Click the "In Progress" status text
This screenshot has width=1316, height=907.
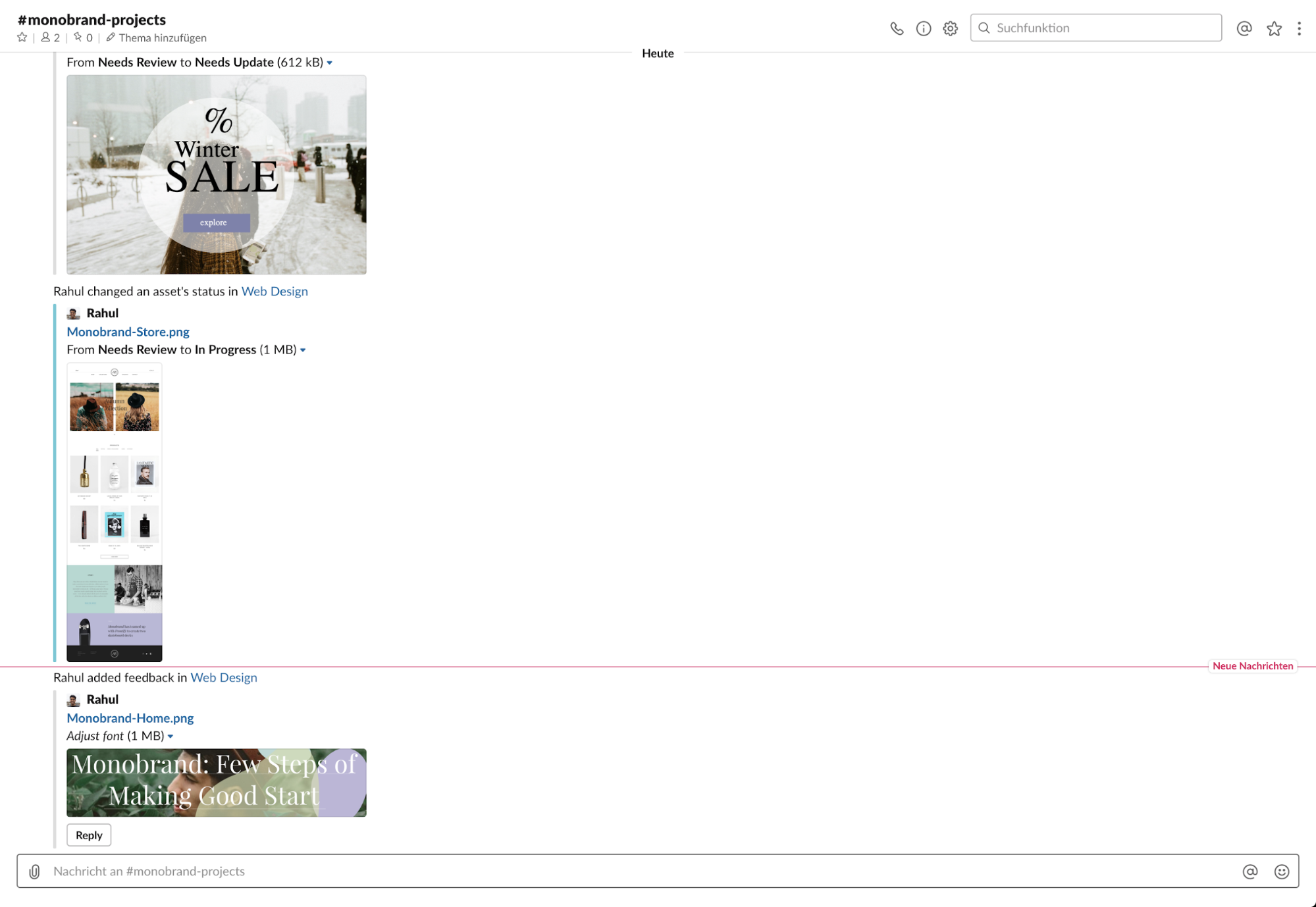point(225,350)
